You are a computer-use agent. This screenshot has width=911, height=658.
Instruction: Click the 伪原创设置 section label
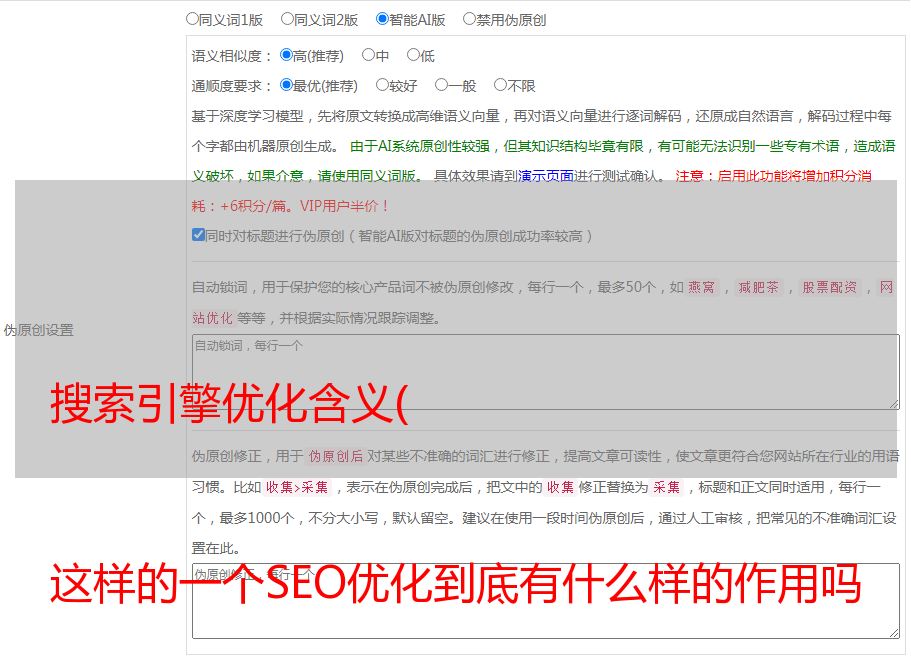38,330
